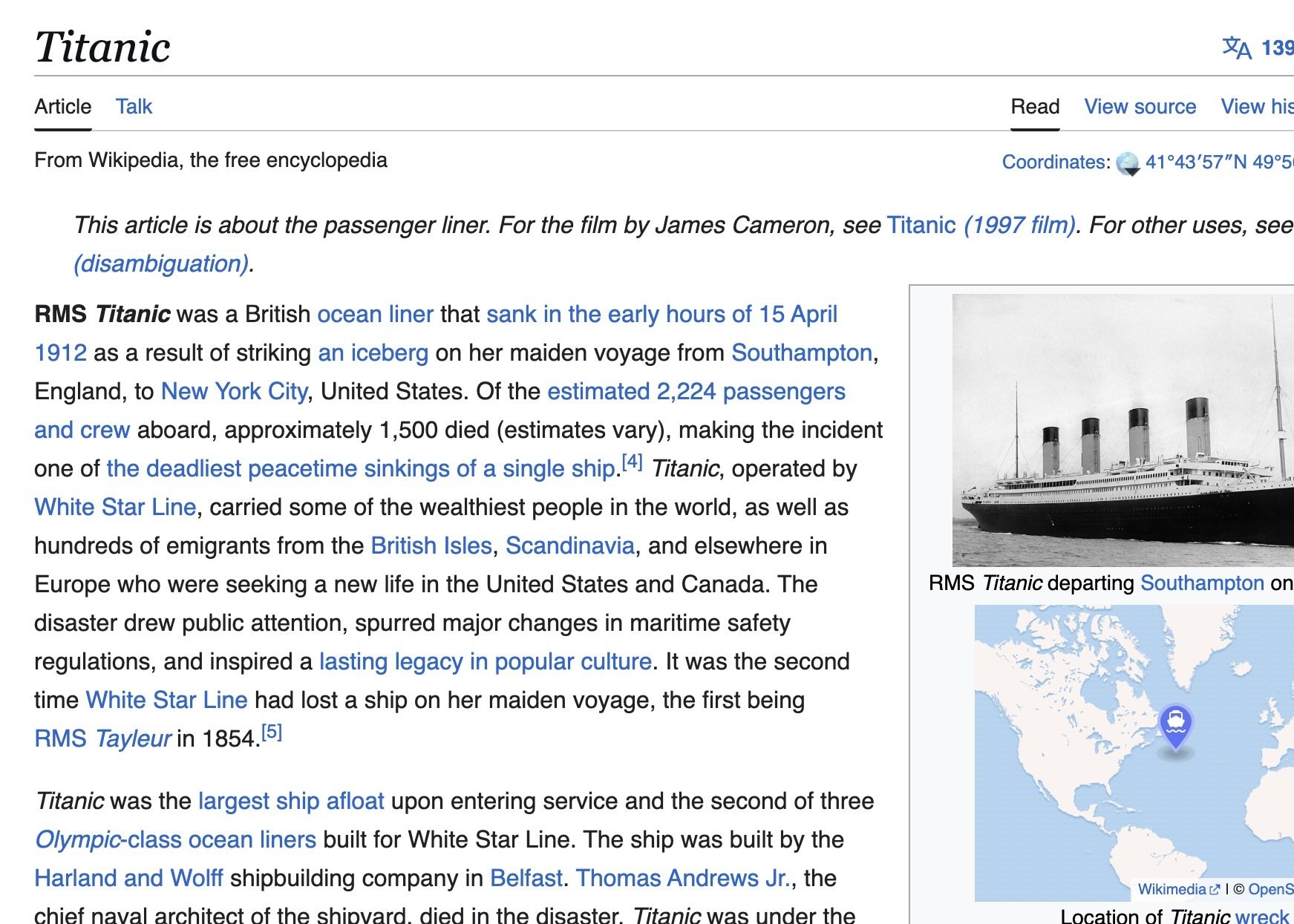1294x924 pixels.
Task: Open the Southampton link in first paragraph
Action: [x=801, y=353]
